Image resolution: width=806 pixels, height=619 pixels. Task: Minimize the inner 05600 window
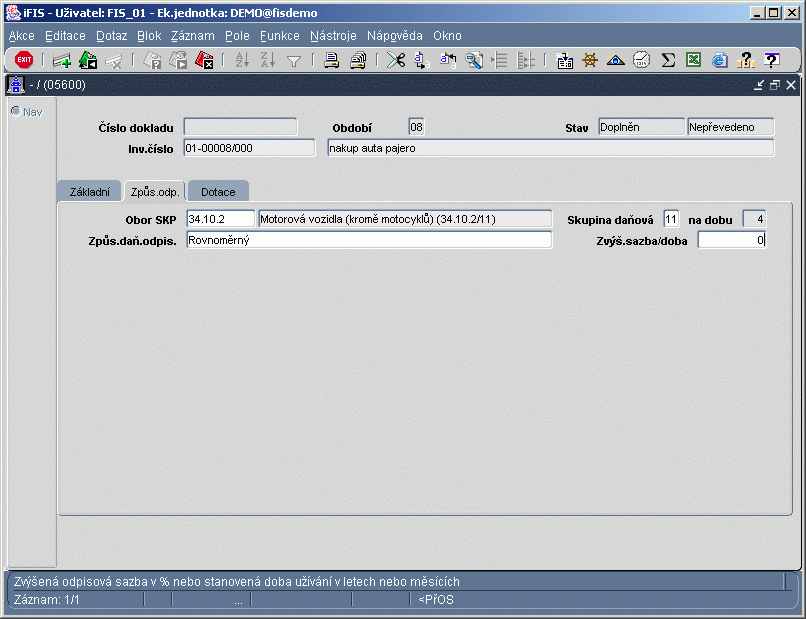tap(759, 85)
